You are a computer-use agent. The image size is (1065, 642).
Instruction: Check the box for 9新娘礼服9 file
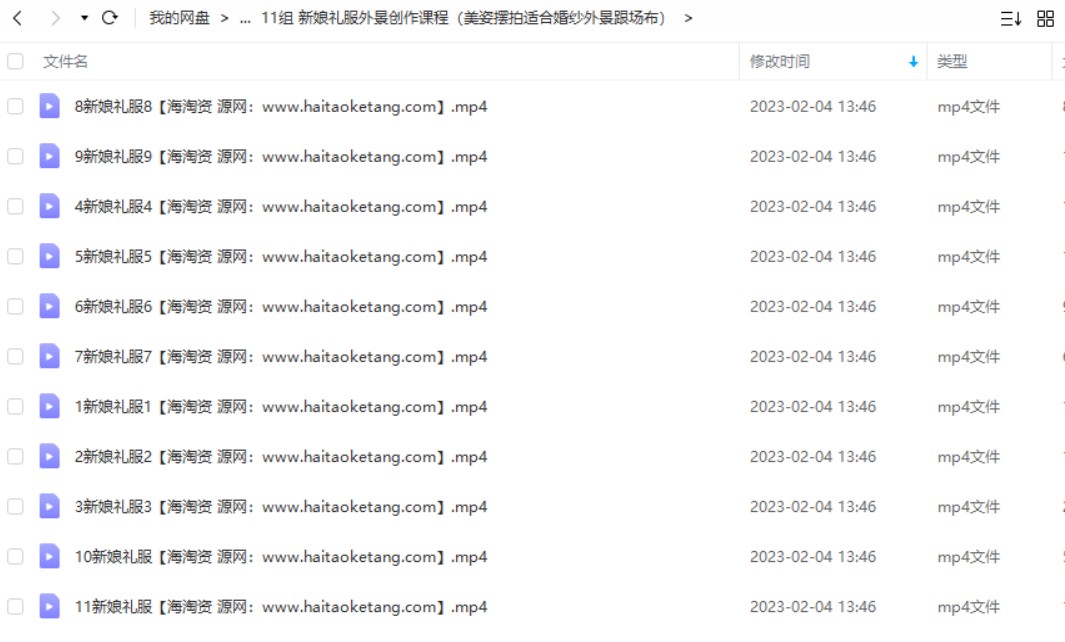pos(15,156)
